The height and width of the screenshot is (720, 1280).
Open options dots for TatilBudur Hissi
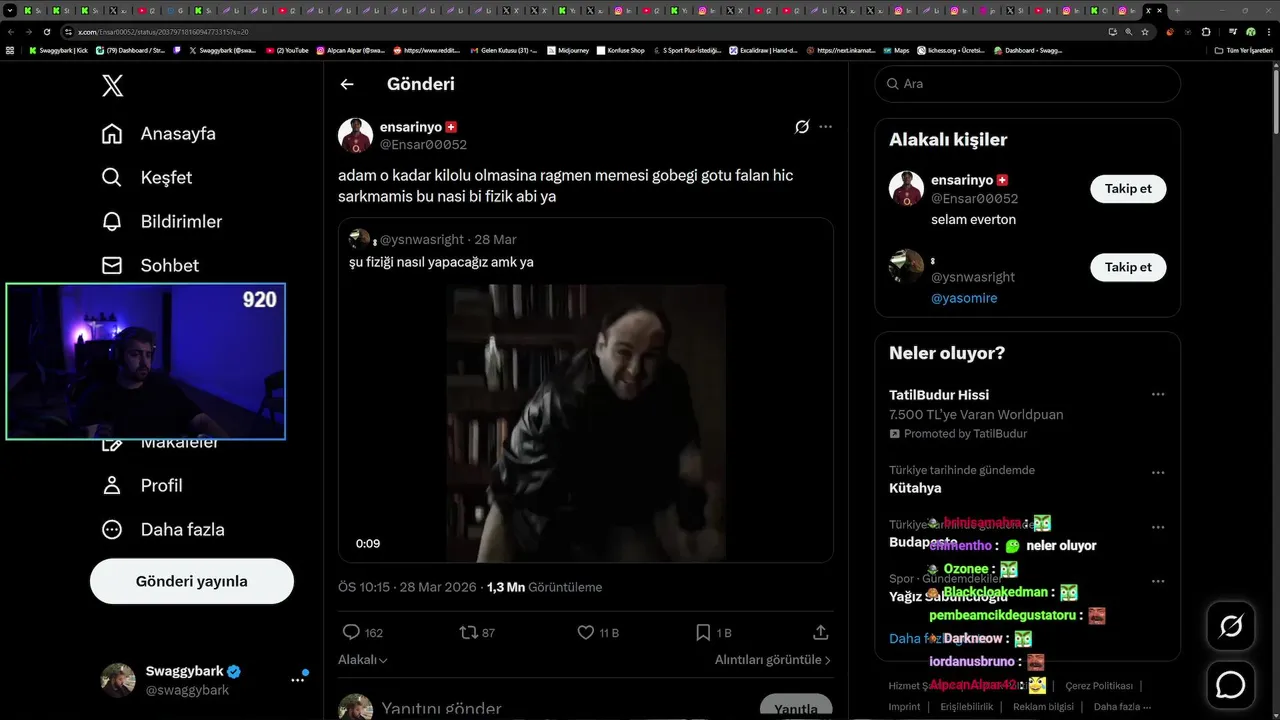[x=1158, y=394]
